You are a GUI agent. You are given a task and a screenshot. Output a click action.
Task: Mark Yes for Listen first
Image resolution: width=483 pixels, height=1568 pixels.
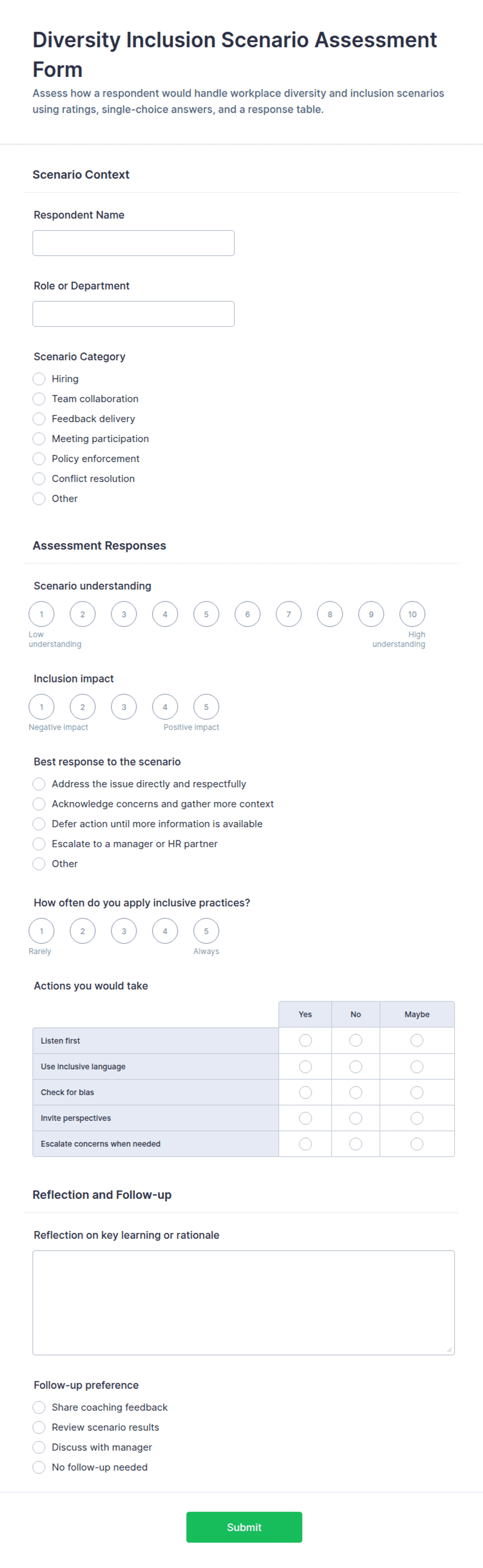305,1040
